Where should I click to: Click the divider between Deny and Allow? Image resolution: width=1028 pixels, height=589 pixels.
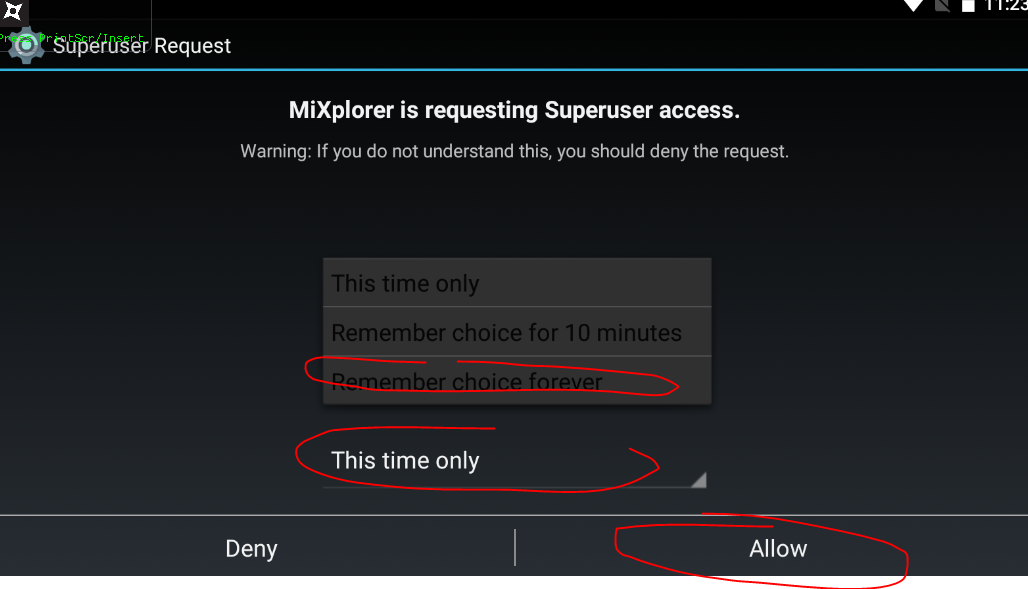515,547
